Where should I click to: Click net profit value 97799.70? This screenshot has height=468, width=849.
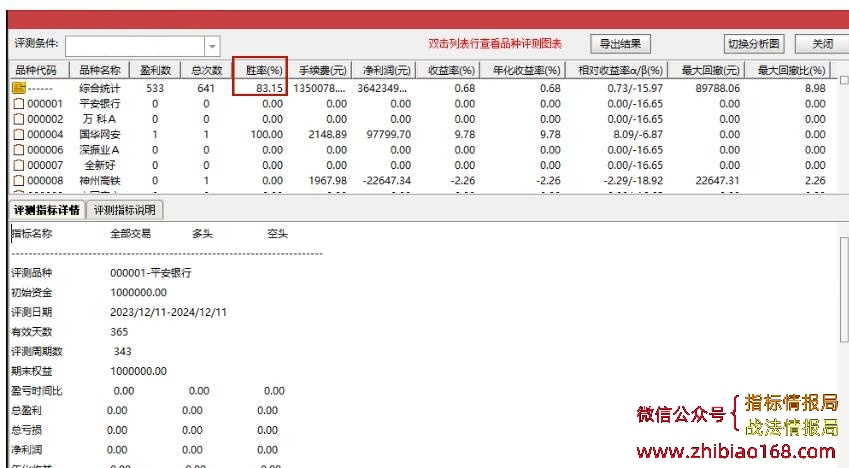[x=389, y=134]
